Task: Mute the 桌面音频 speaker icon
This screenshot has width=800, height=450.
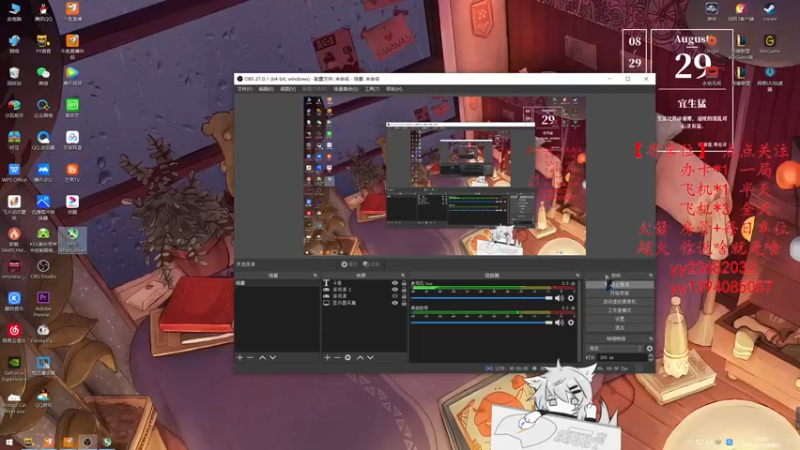Action: [560, 322]
